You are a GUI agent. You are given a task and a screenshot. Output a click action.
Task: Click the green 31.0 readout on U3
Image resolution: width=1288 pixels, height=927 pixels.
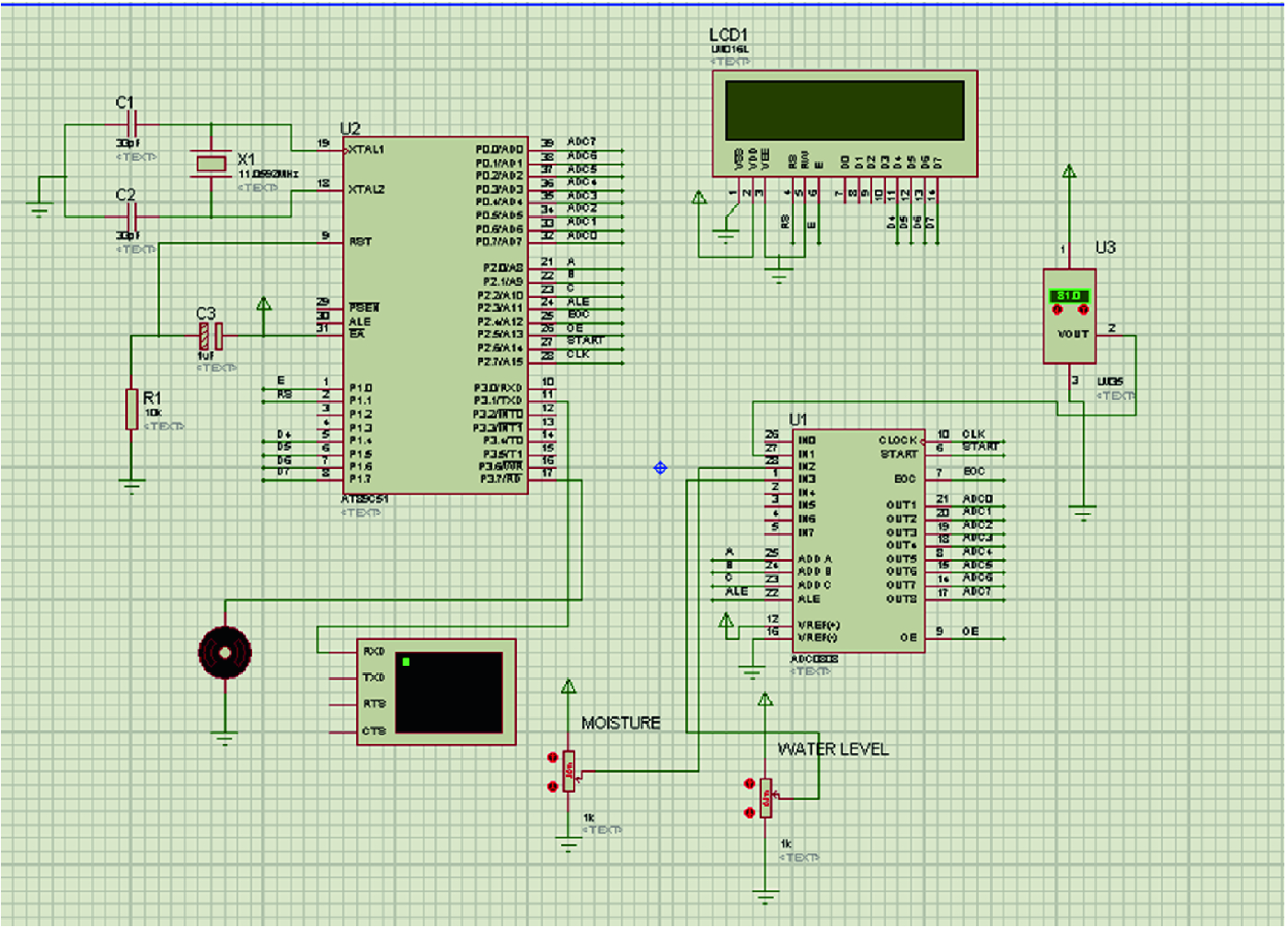click(x=1069, y=295)
